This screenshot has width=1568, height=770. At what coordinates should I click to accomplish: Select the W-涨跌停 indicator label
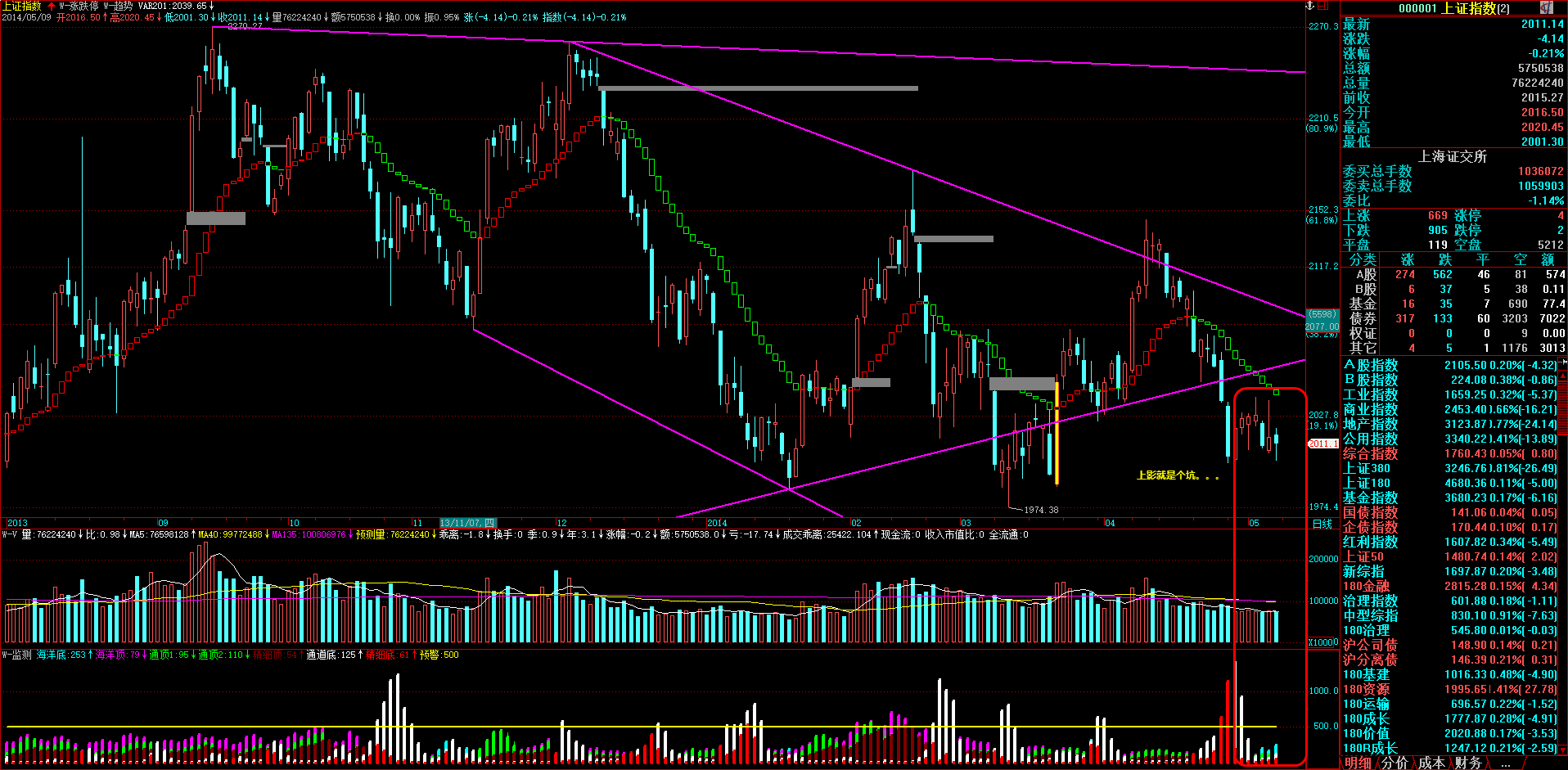coord(79,6)
